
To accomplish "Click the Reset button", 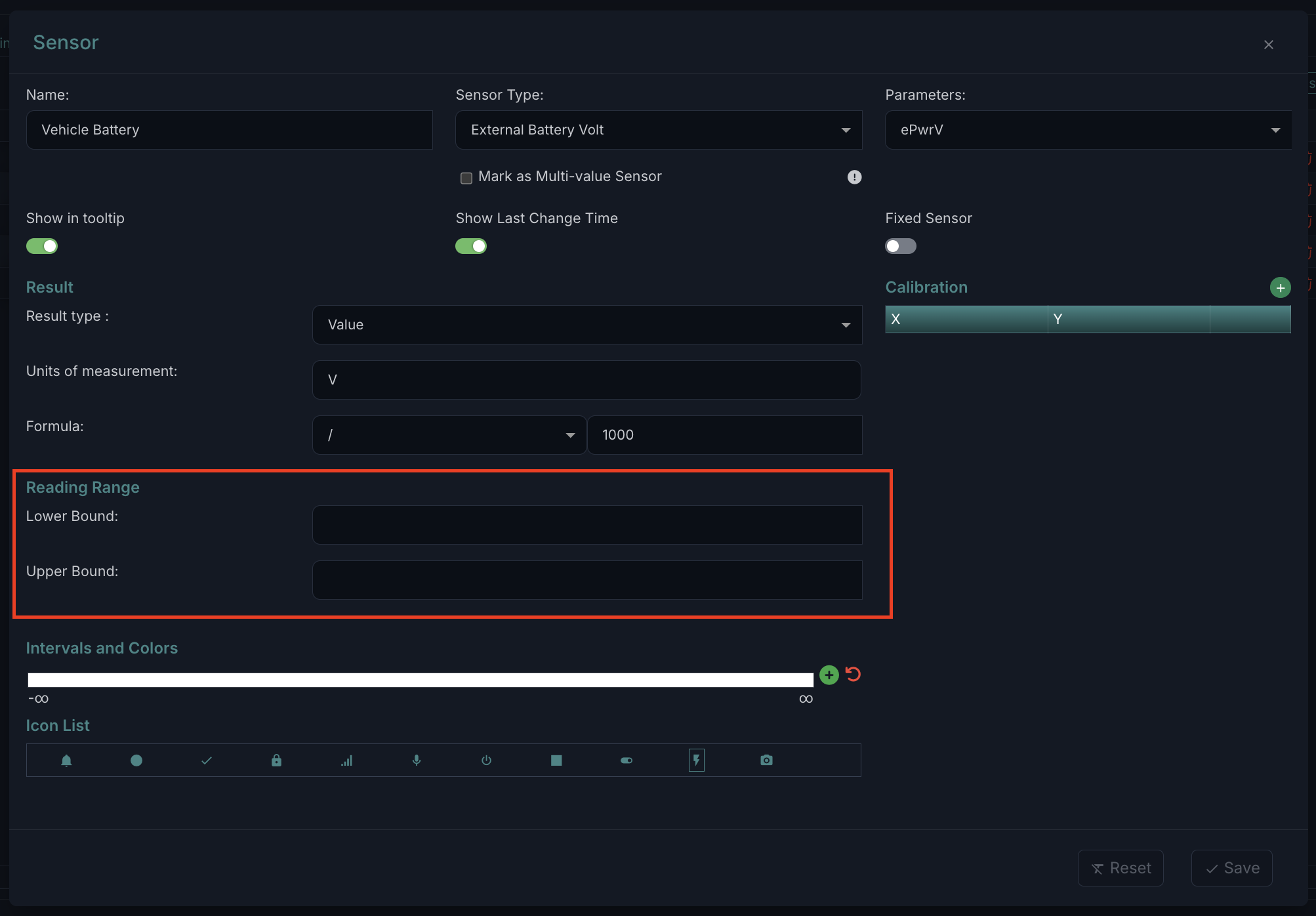I will (x=1121, y=868).
